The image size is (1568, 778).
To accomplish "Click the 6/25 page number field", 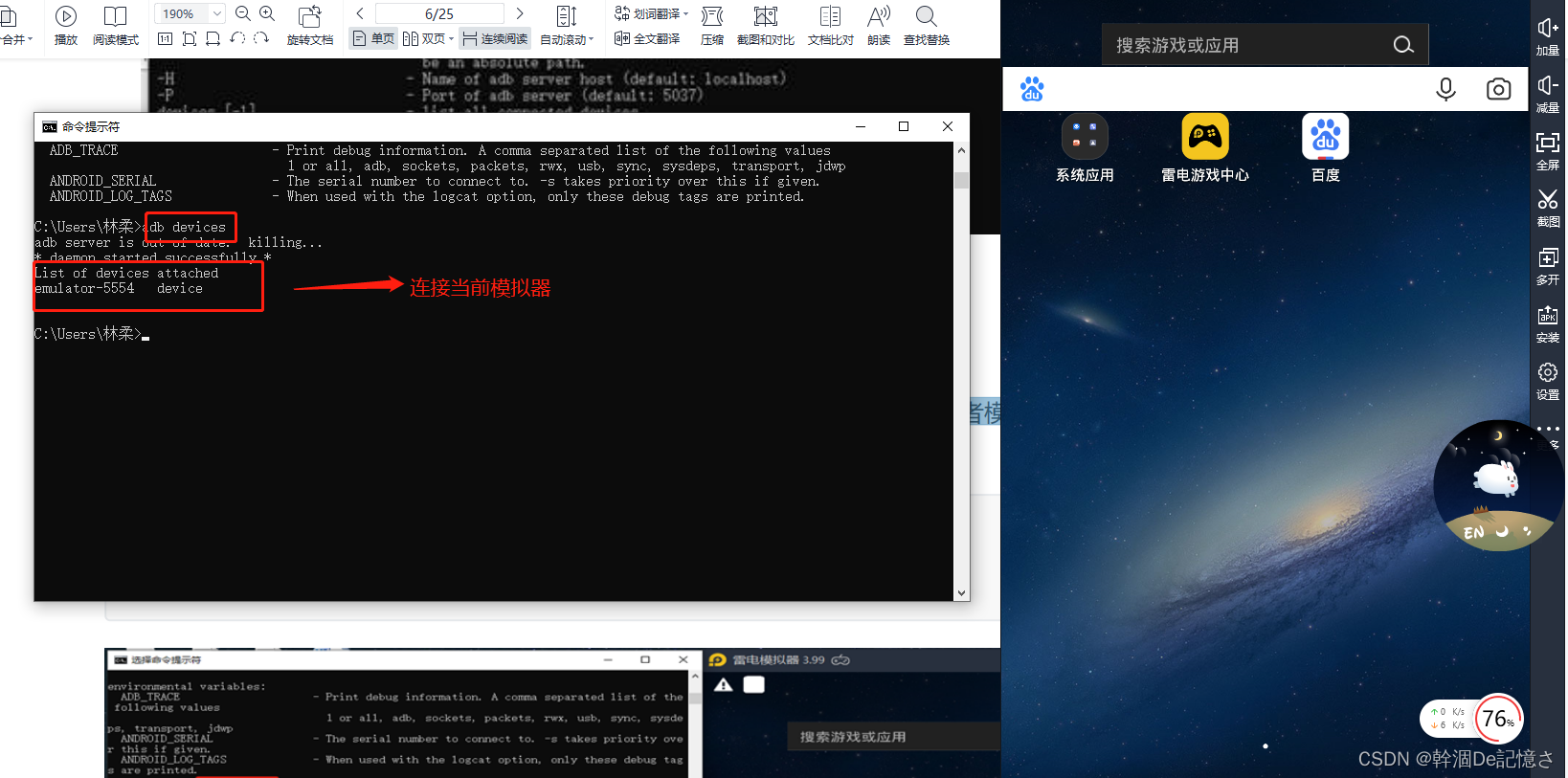I will click(x=439, y=13).
